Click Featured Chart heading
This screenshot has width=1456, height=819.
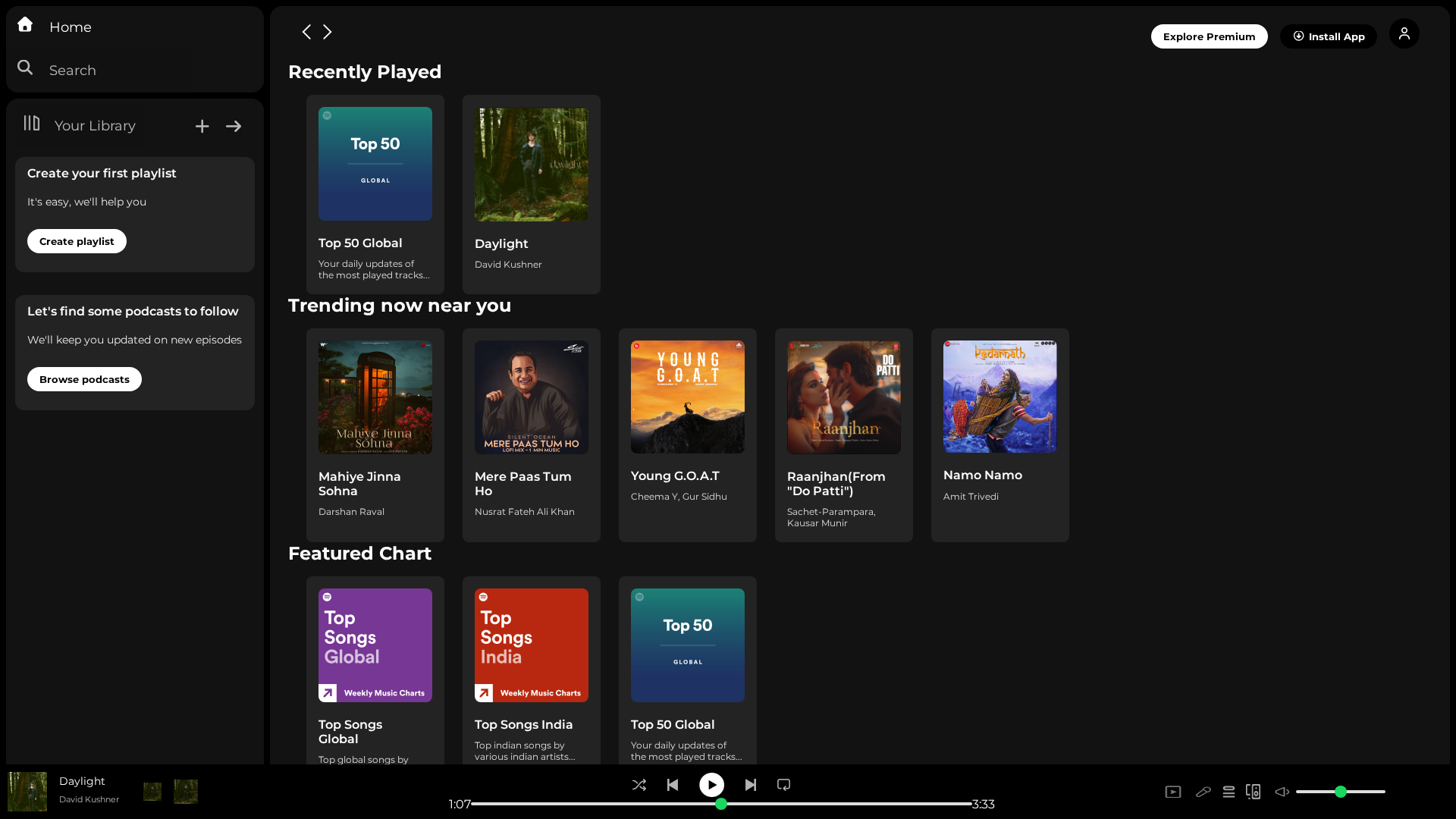(x=359, y=554)
